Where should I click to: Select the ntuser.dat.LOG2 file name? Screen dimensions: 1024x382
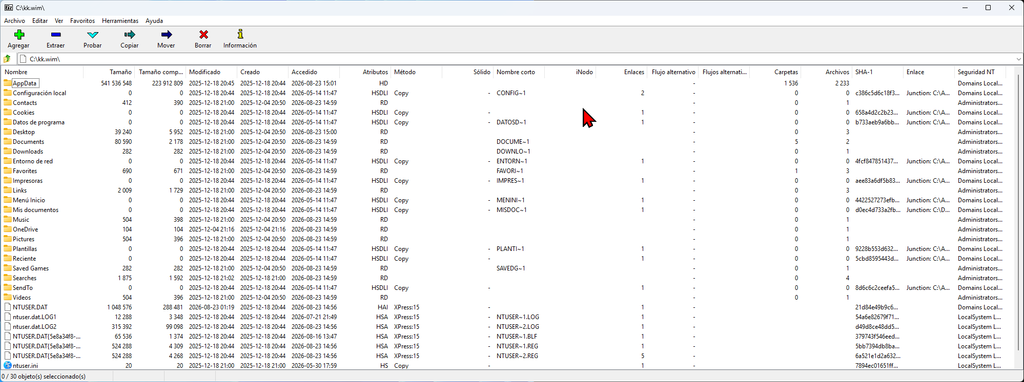click(x=35, y=326)
